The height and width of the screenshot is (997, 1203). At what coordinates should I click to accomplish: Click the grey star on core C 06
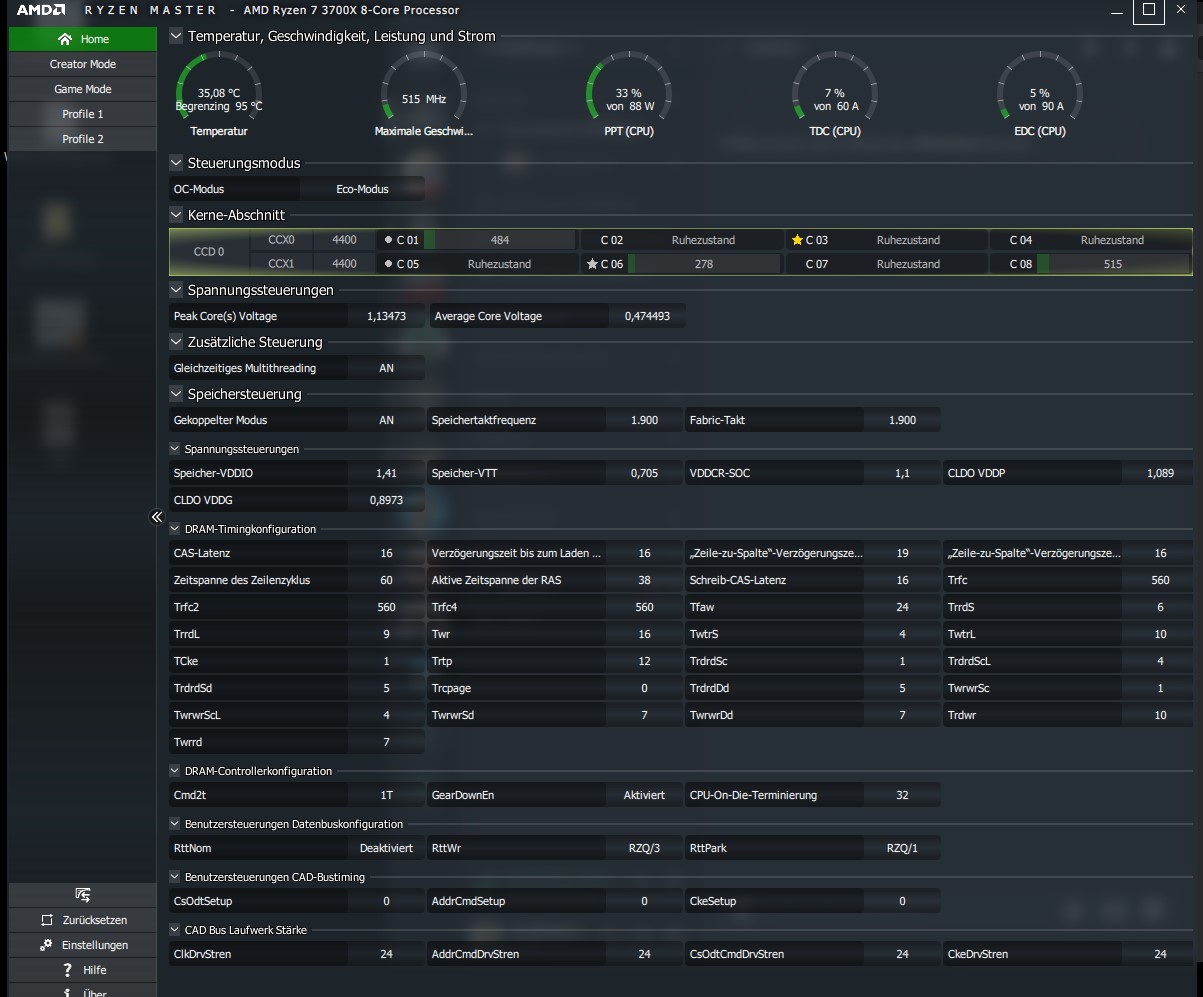[592, 264]
